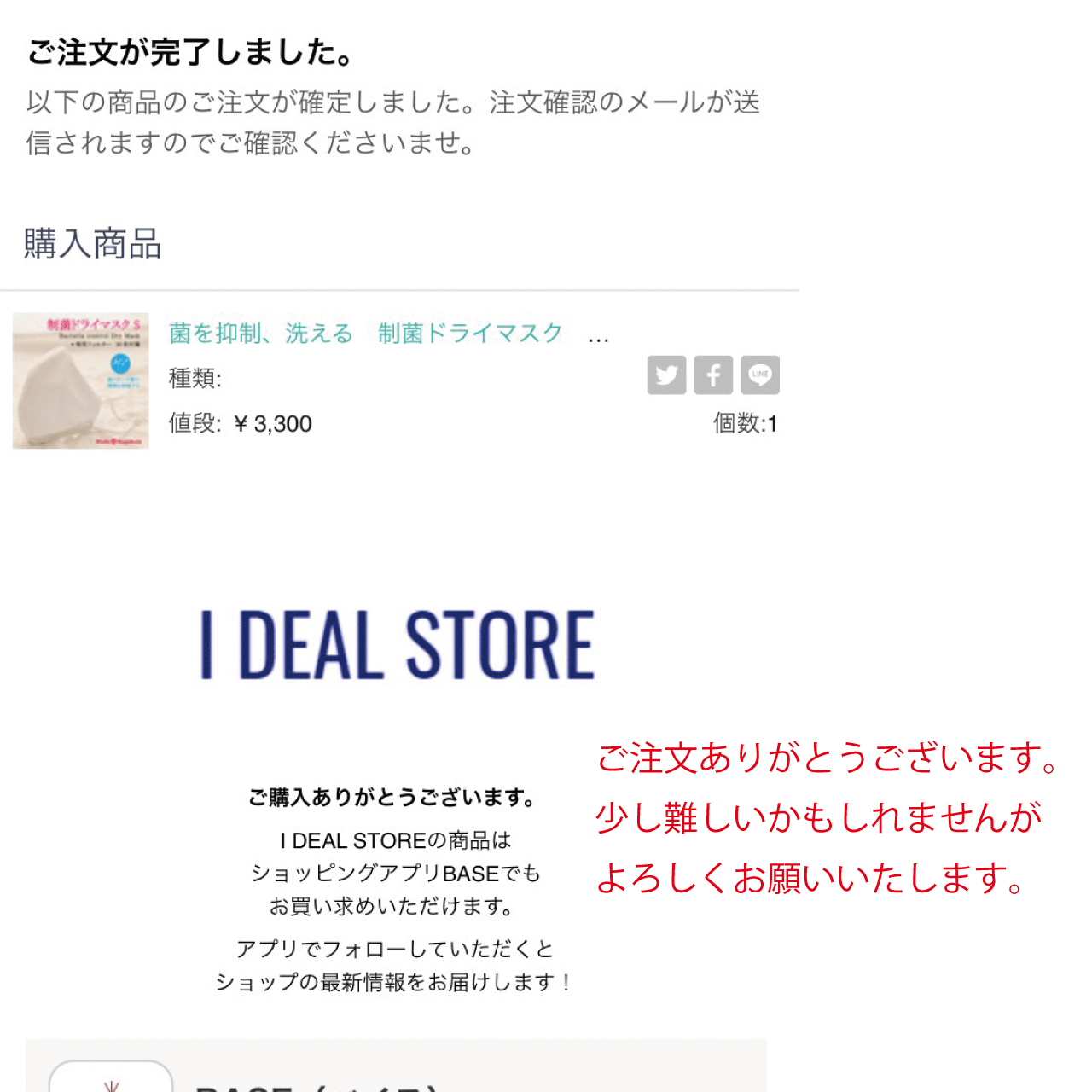Click the ショッピングアプリBASEでも text line
Viewport: 1092px width, 1092px height.
click(x=395, y=874)
